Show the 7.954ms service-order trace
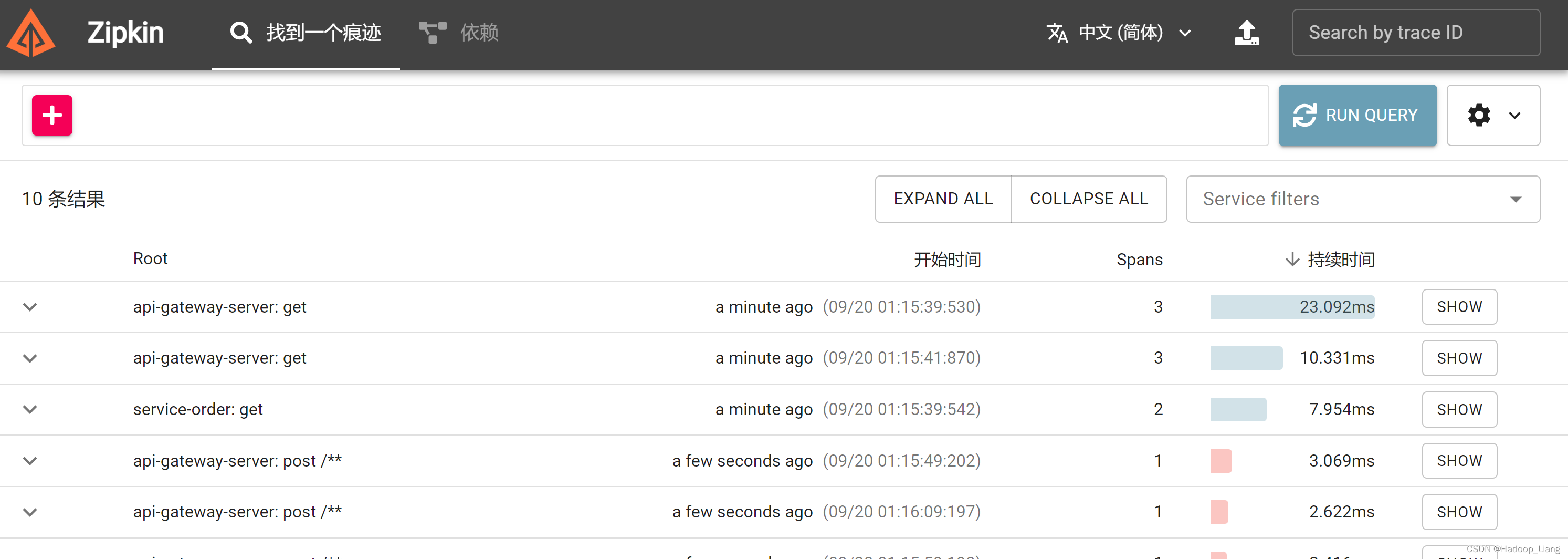1568x559 pixels. pyautogui.click(x=1459, y=409)
